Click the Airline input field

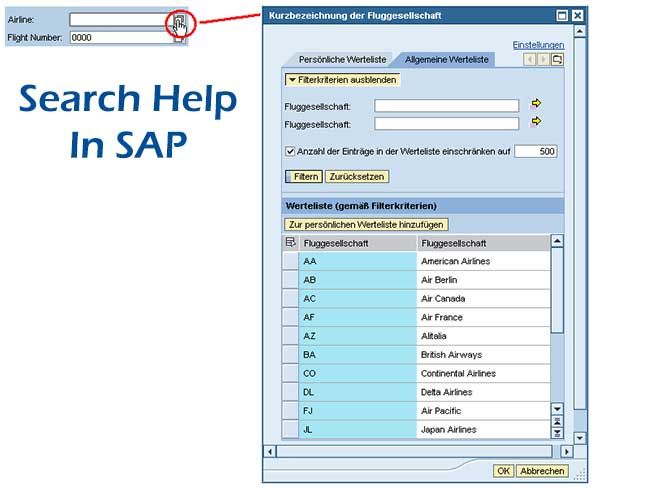click(x=121, y=19)
